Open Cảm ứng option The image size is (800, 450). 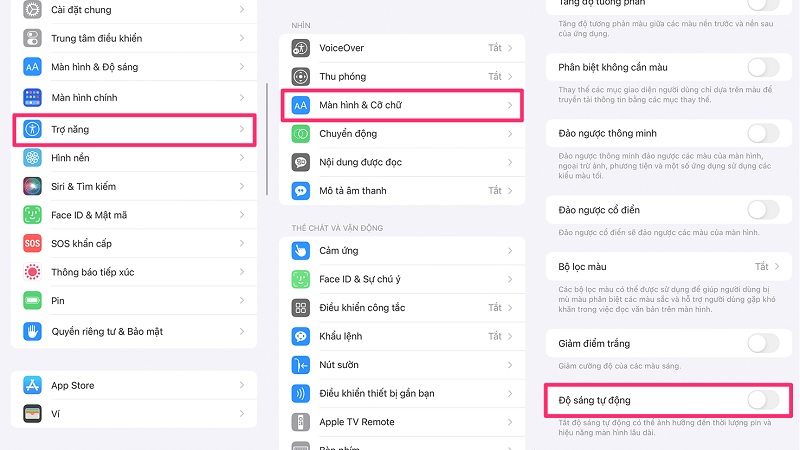pyautogui.click(x=402, y=251)
